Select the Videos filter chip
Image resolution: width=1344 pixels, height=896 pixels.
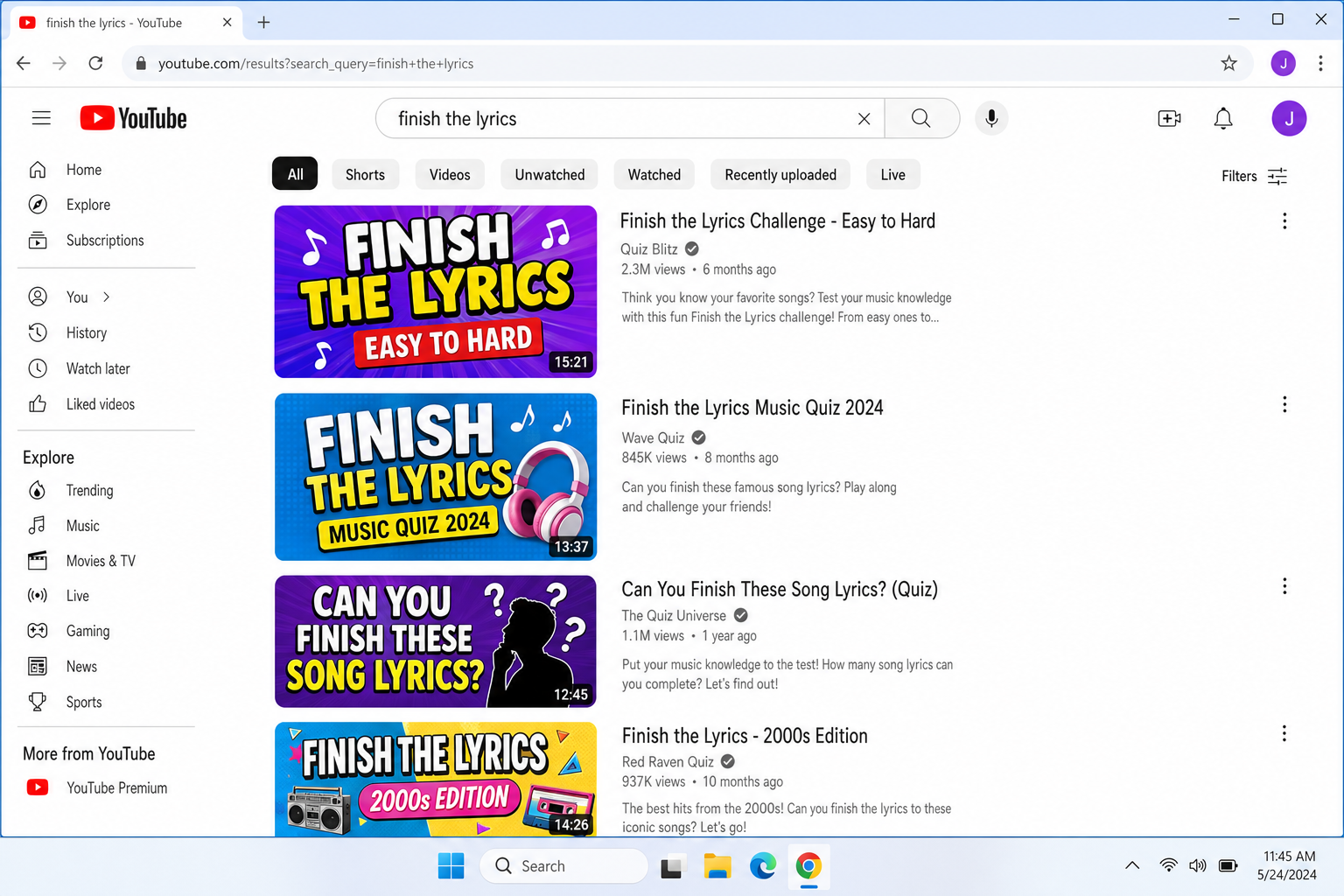[x=450, y=174]
